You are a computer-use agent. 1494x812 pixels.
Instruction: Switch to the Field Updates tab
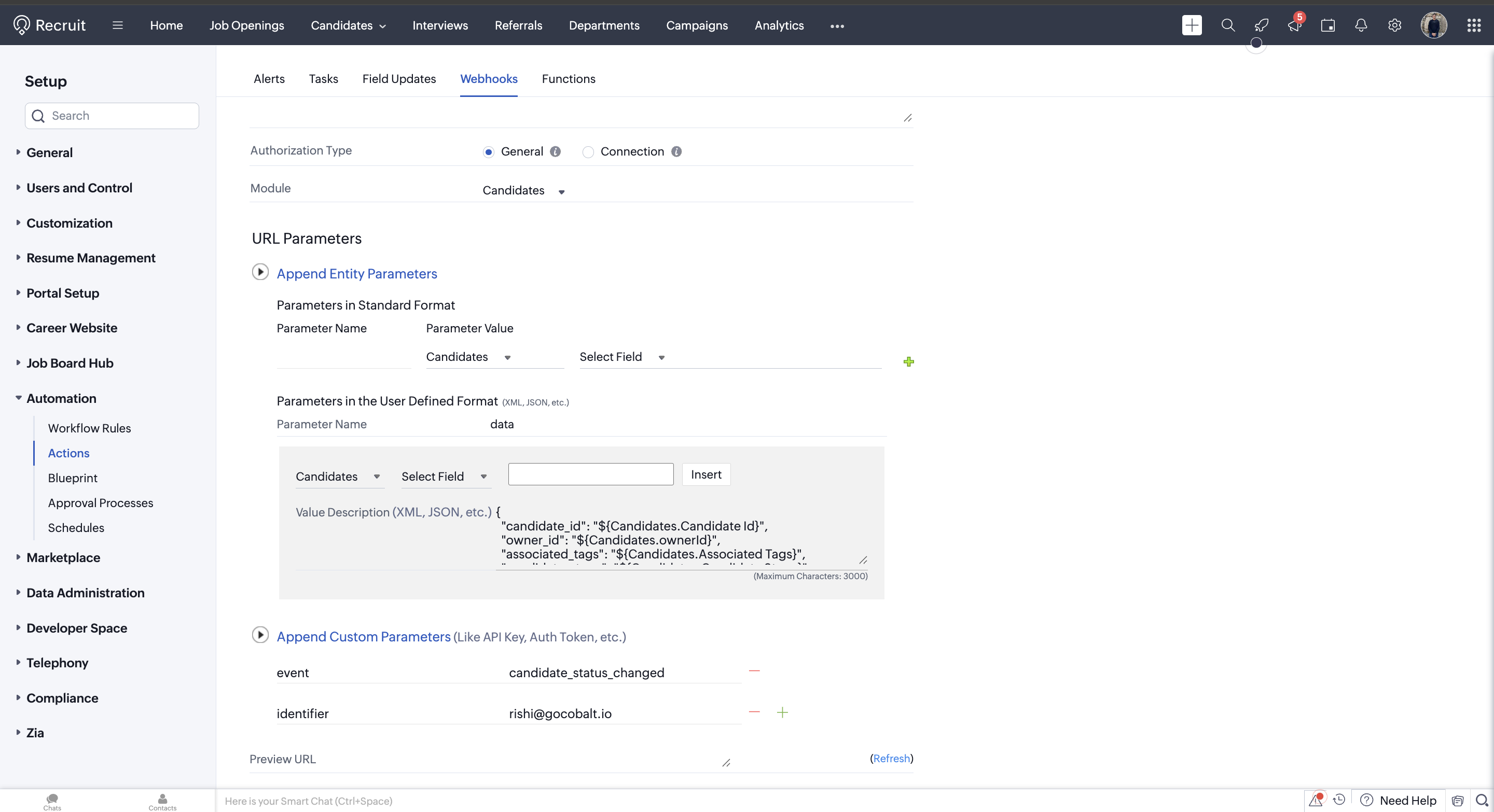(399, 79)
